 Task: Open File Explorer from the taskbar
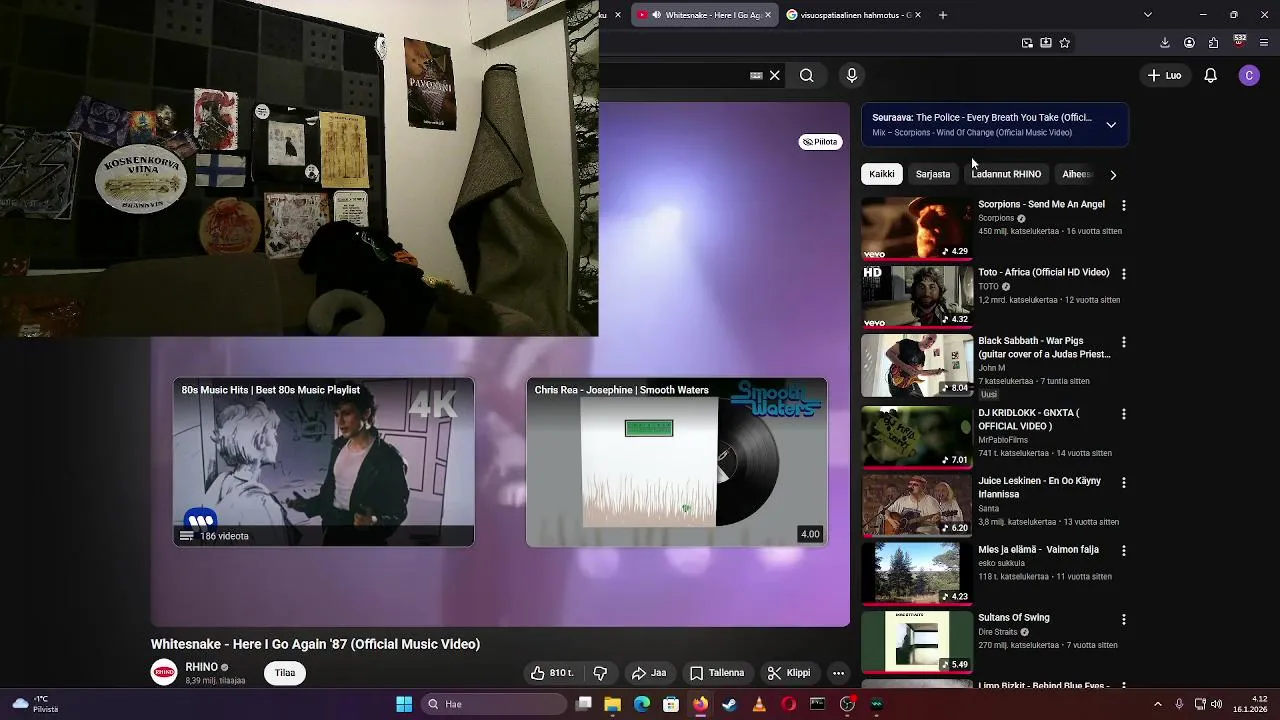click(612, 704)
